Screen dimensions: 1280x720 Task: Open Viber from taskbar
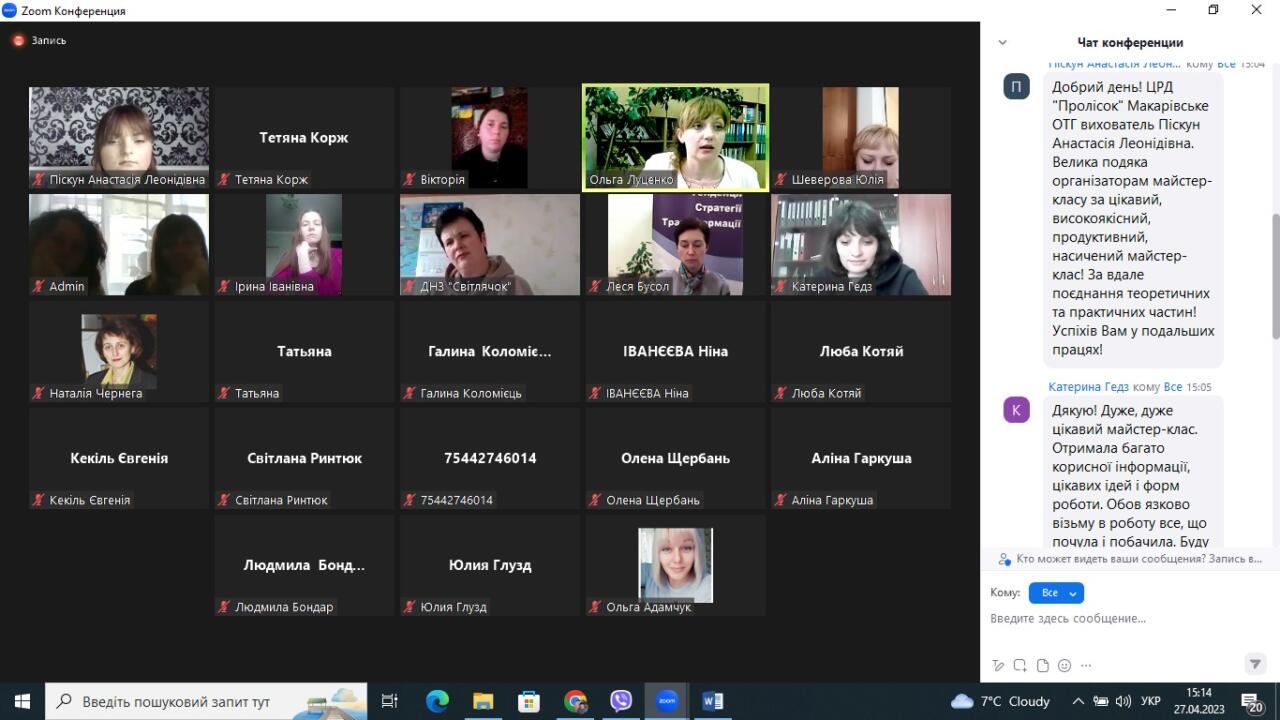[621, 701]
